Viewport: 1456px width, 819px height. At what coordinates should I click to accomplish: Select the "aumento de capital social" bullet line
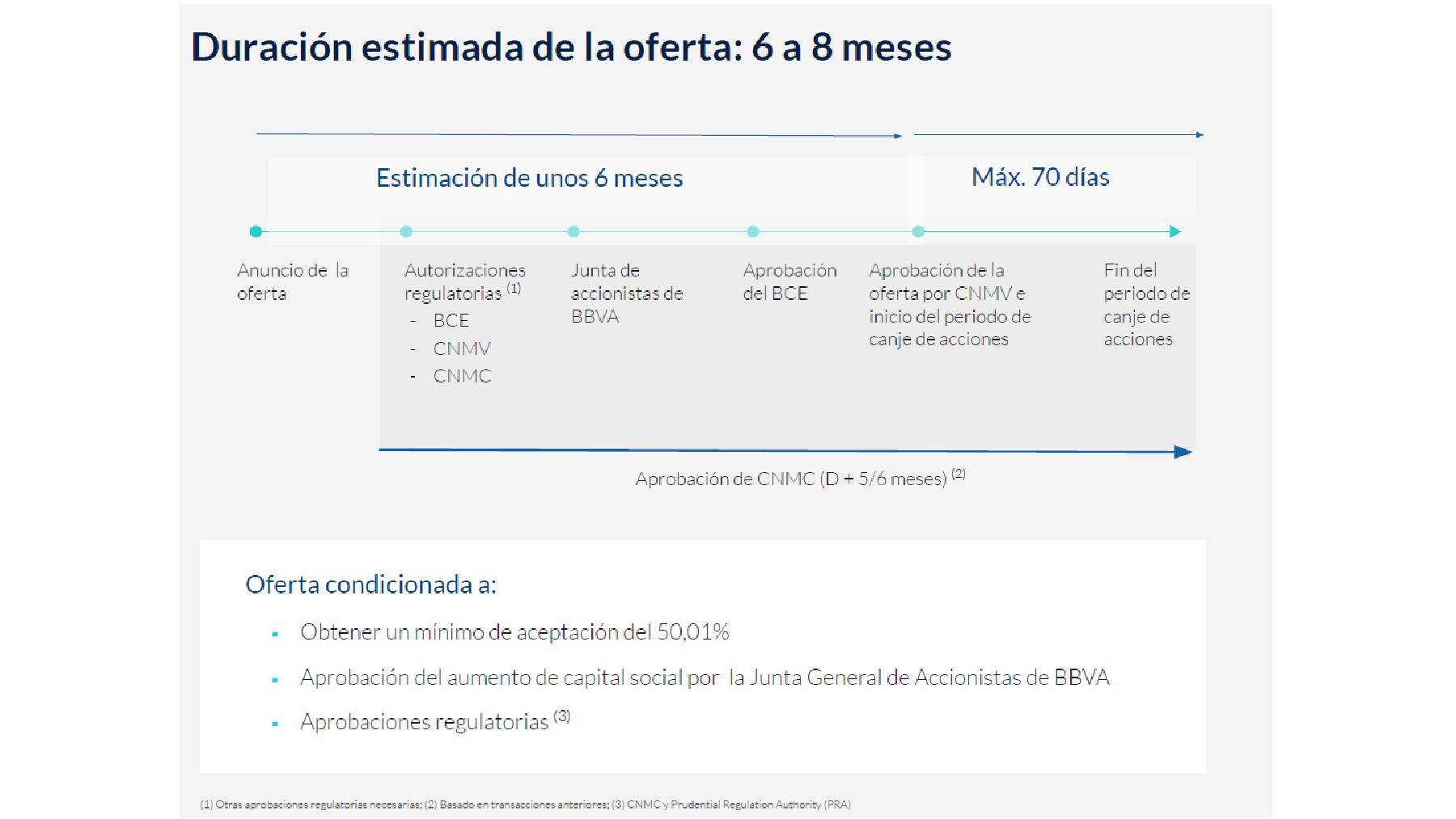pyautogui.click(x=705, y=678)
